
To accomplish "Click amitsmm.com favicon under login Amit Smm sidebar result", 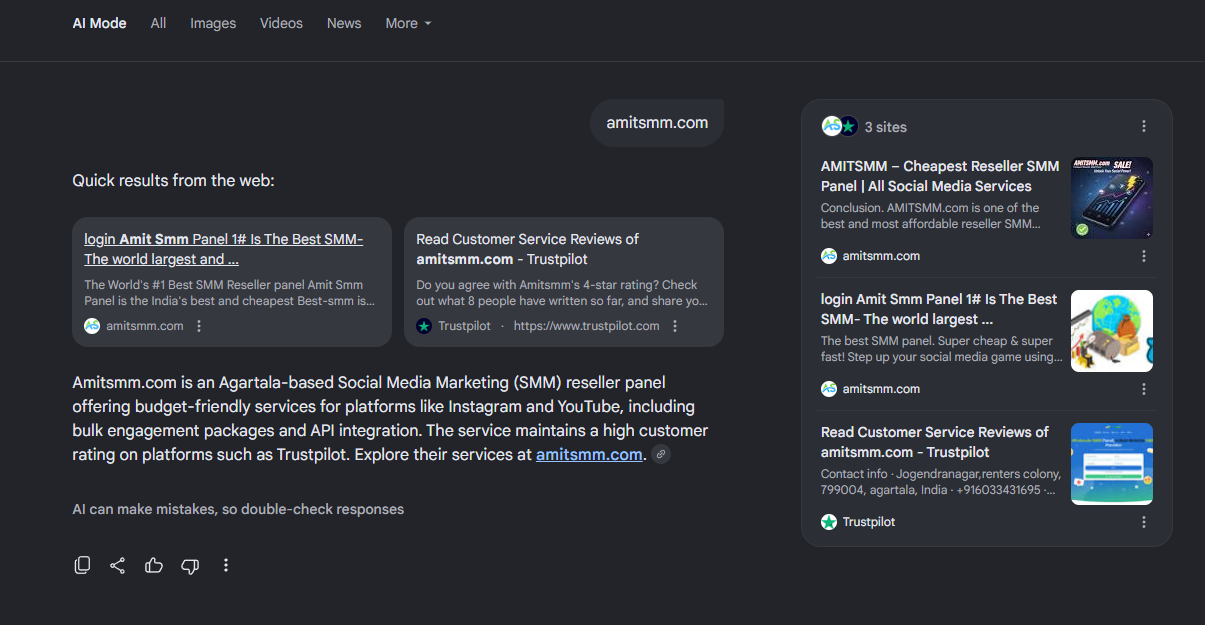I will pos(829,389).
